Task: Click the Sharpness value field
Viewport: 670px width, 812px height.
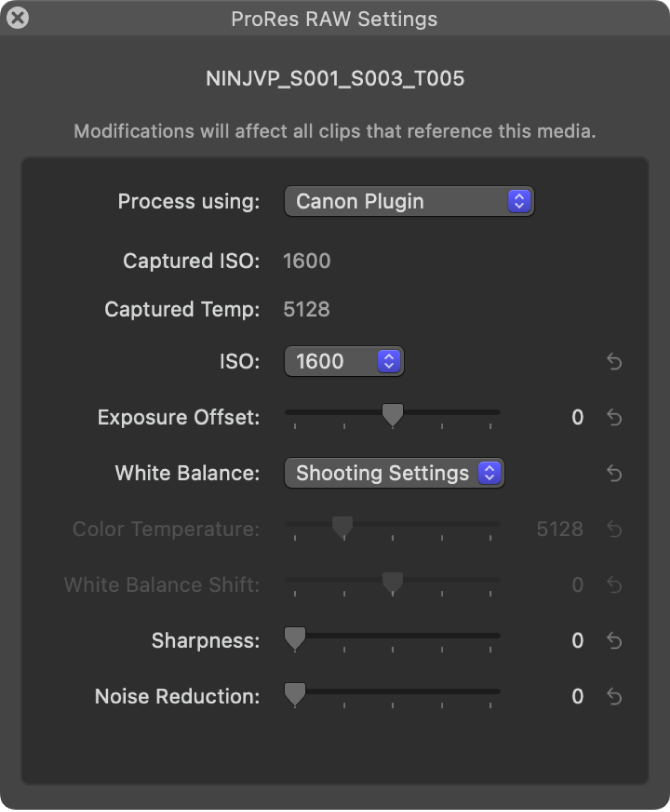Action: [x=577, y=641]
